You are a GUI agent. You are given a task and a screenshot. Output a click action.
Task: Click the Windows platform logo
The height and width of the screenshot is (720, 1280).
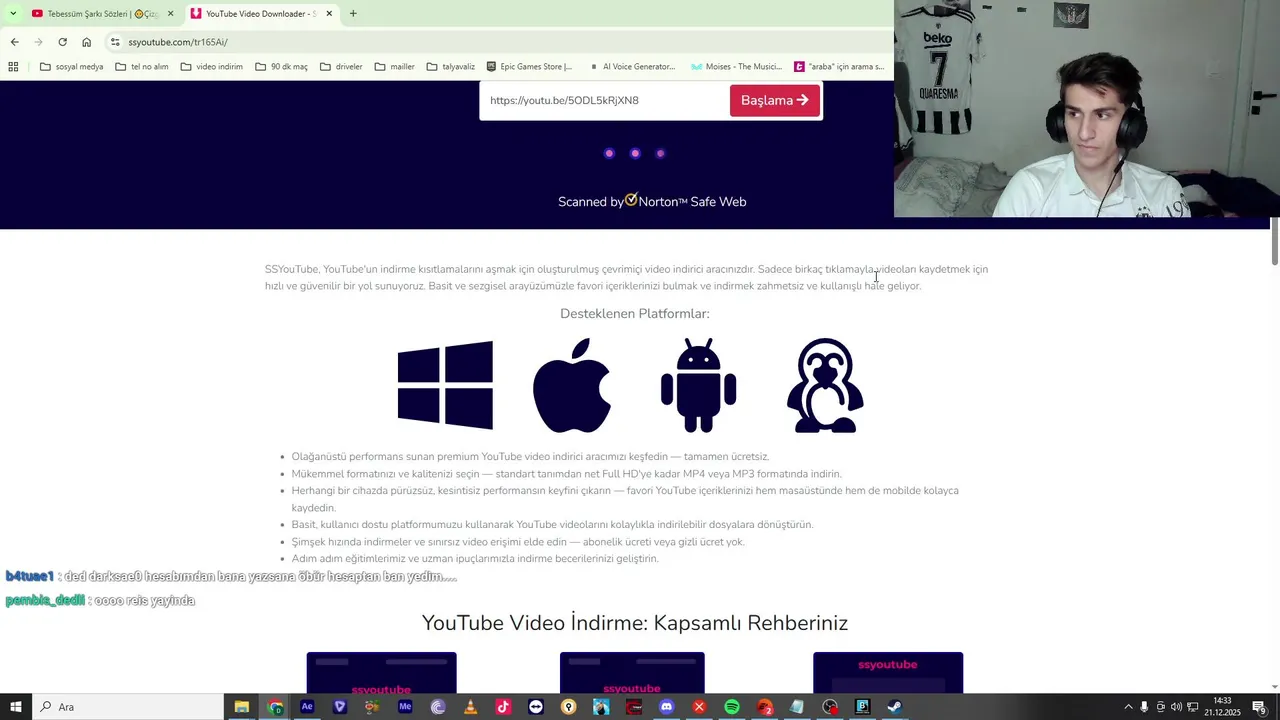click(445, 385)
